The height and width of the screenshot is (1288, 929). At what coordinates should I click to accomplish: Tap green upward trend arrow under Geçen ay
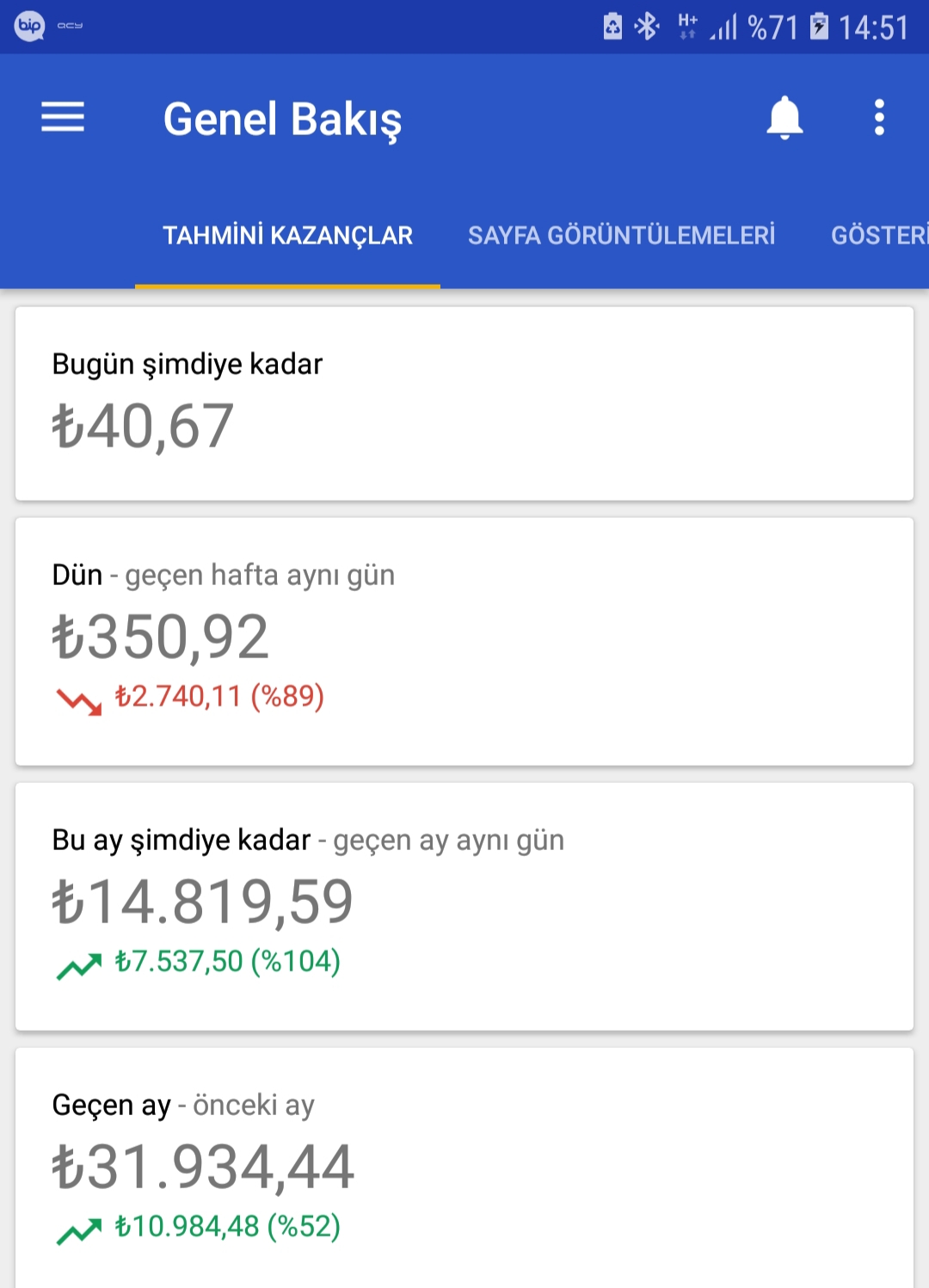(79, 1231)
